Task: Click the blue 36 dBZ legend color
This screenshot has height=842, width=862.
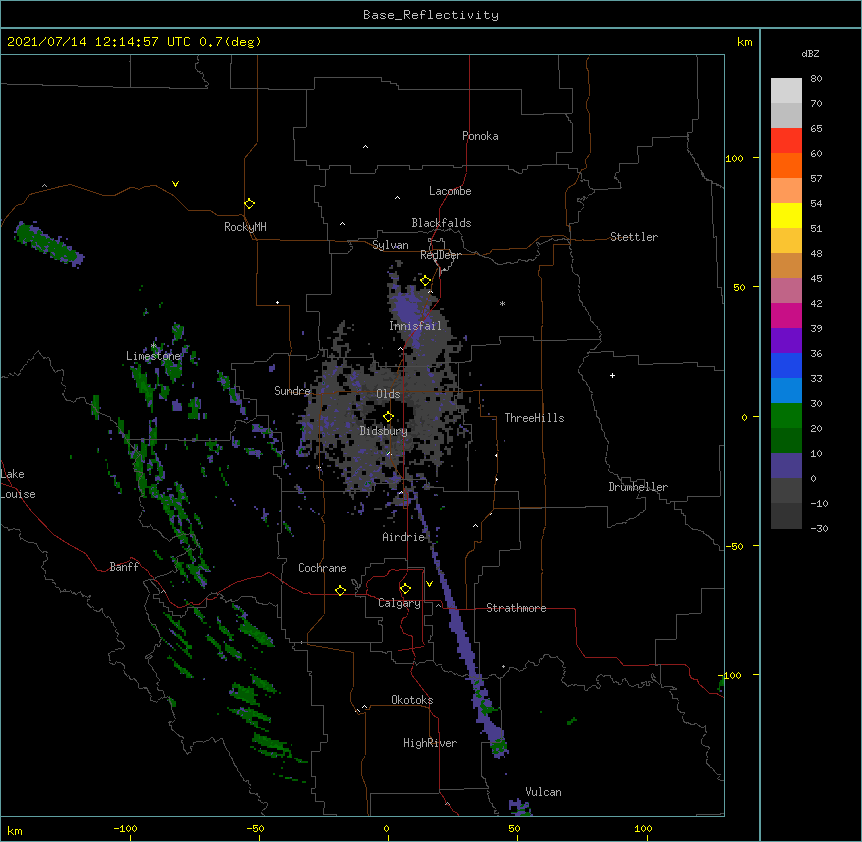Action: coord(786,365)
